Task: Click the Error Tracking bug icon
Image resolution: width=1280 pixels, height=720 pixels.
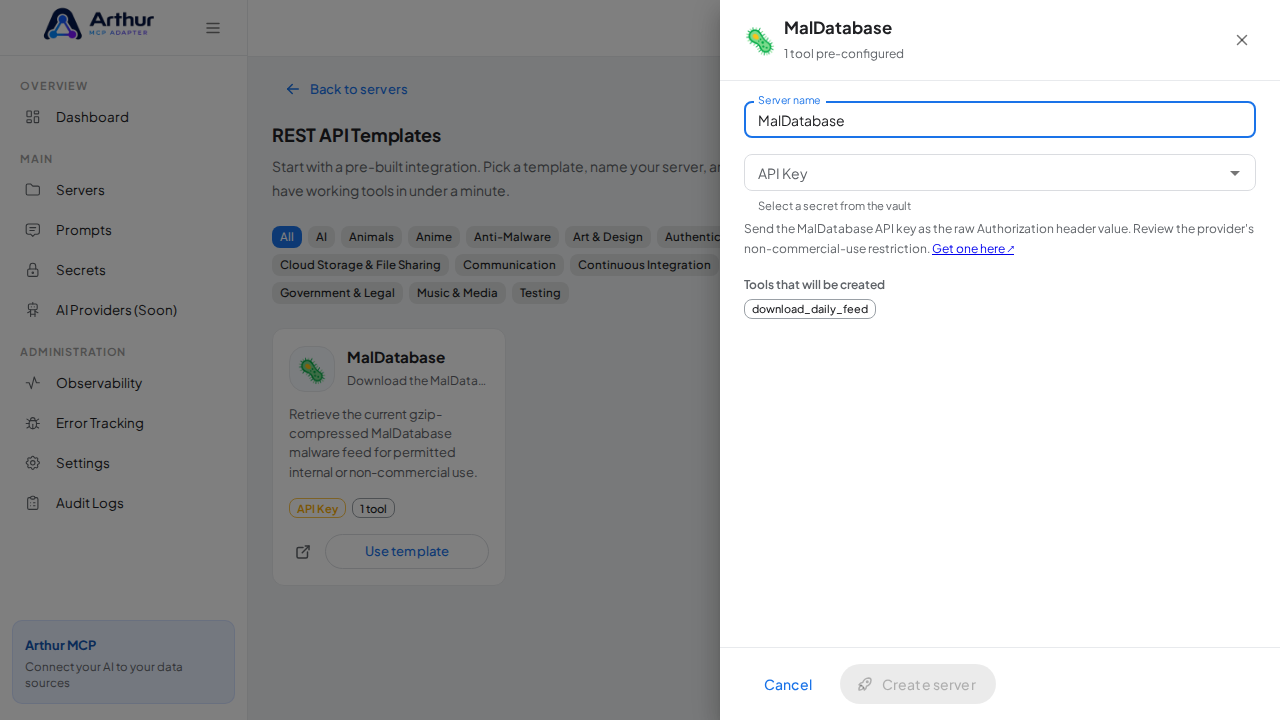Action: tap(33, 423)
